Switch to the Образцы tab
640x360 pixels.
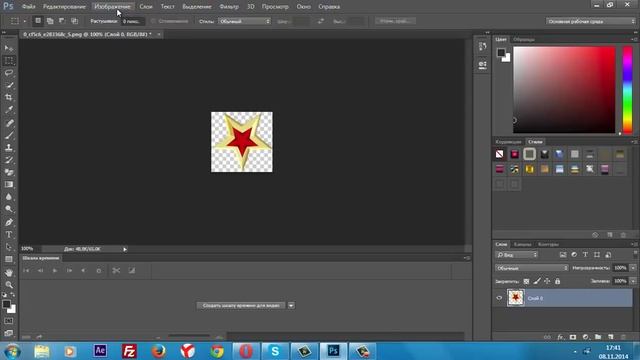pyautogui.click(x=524, y=39)
